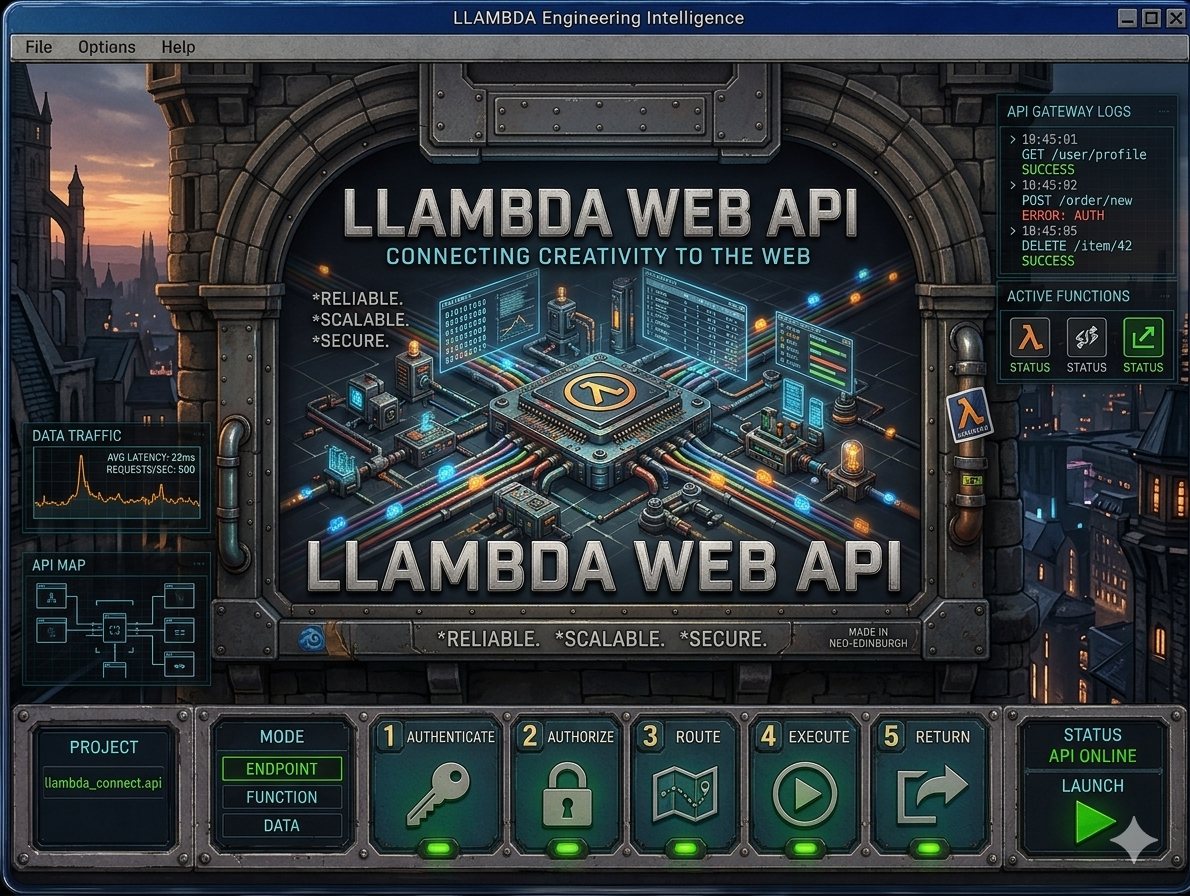
Task: Click the Return share arrow icon
Action: pos(931,794)
